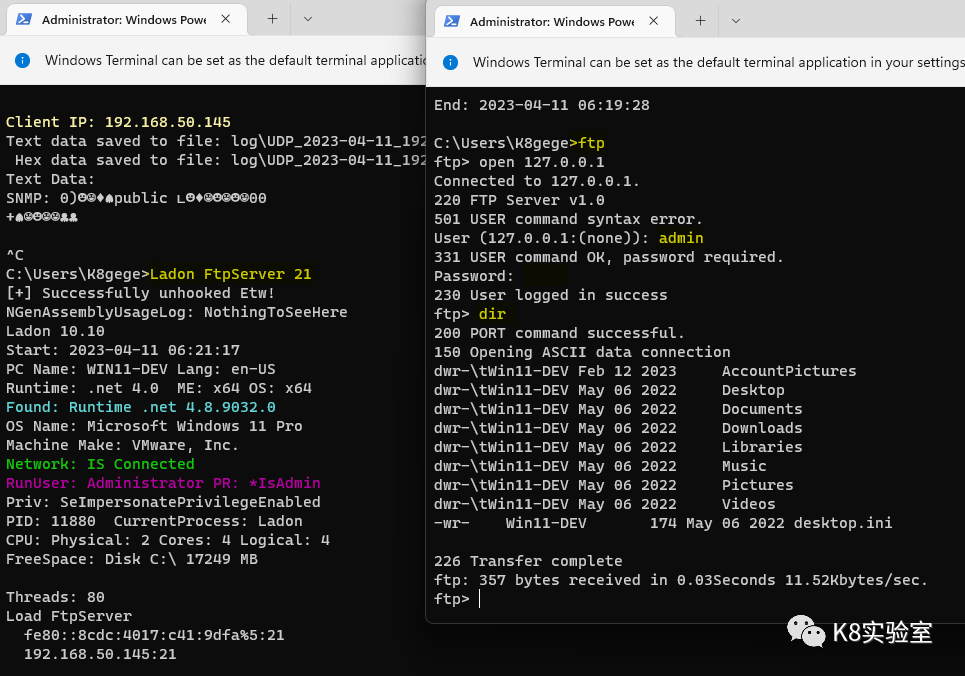Click the info icon in right window banner
The height and width of the screenshot is (676, 965).
[x=450, y=62]
